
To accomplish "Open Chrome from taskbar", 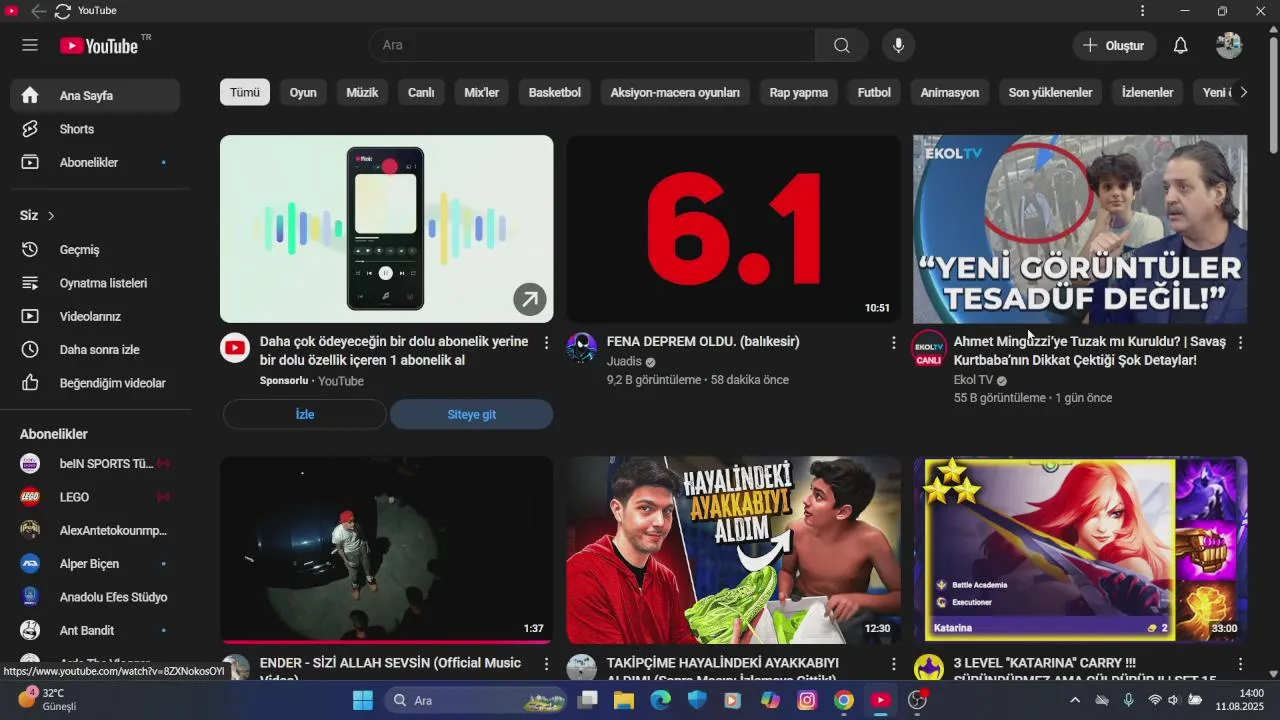I will 844,700.
